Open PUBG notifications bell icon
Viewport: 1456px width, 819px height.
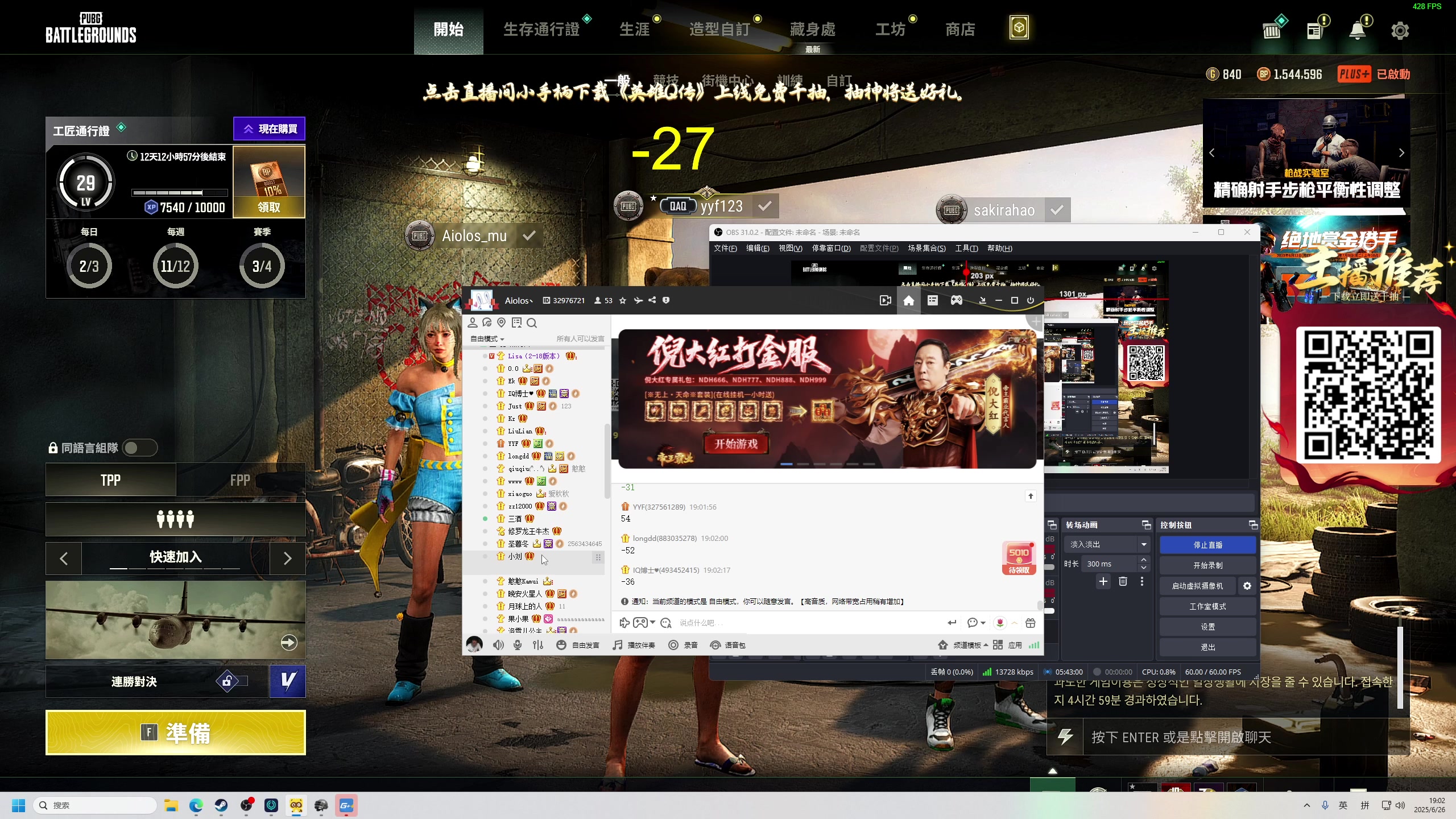(1358, 30)
